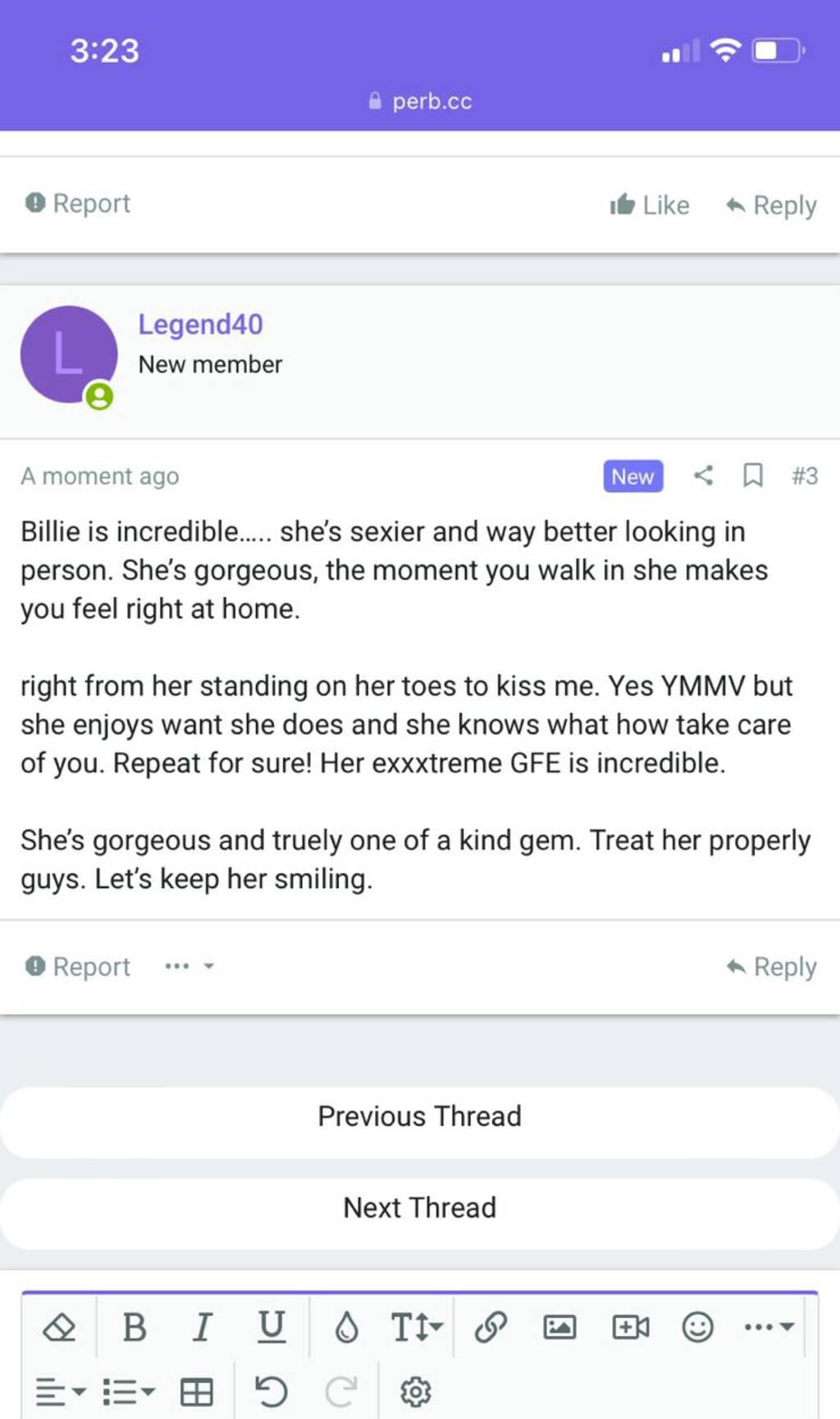Open the text alignment dropdown

pyautogui.click(x=61, y=1392)
